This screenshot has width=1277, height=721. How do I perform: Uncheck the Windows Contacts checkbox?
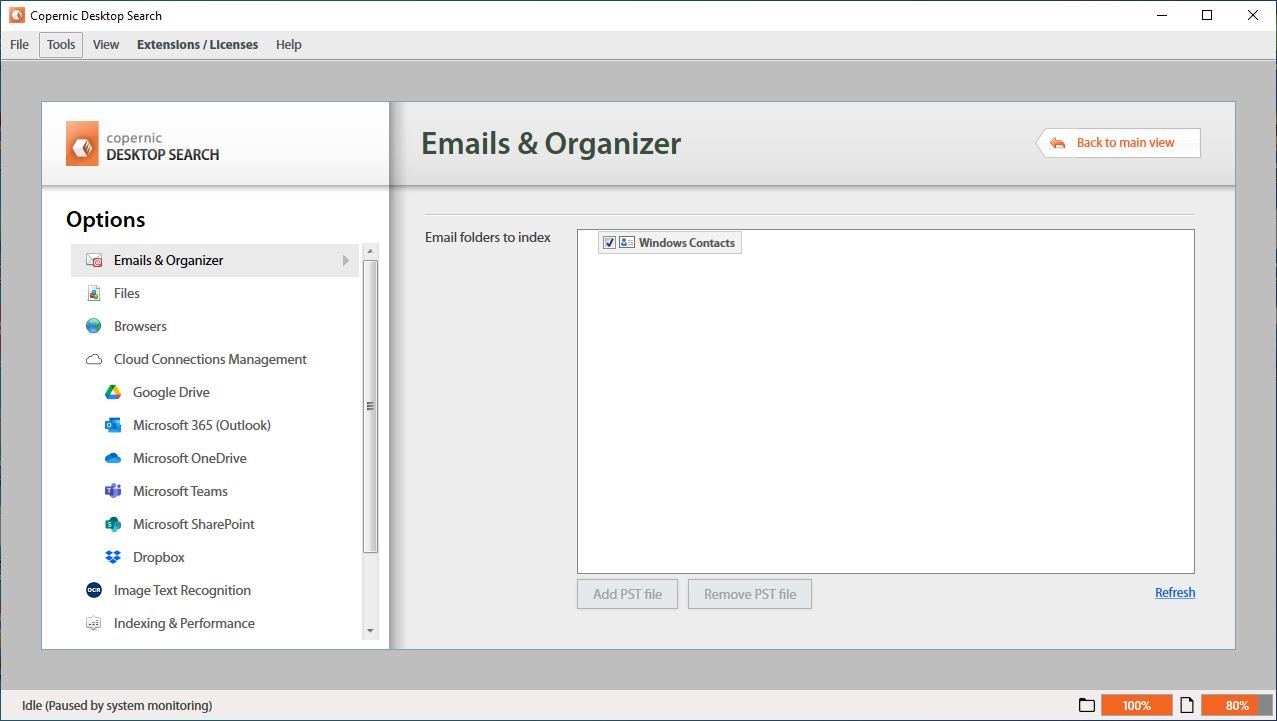click(609, 243)
